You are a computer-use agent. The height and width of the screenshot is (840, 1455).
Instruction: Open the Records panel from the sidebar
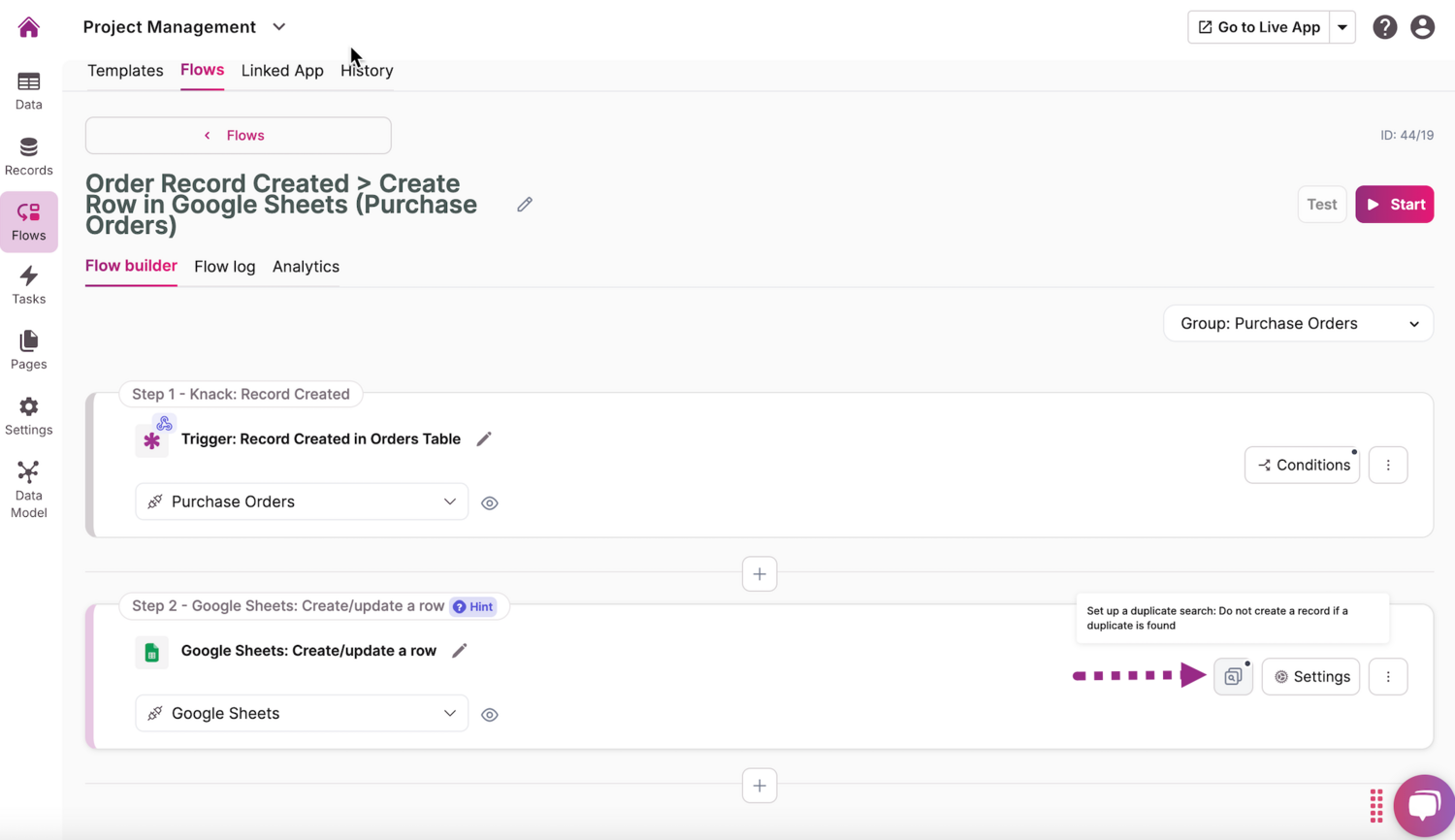[x=28, y=155]
